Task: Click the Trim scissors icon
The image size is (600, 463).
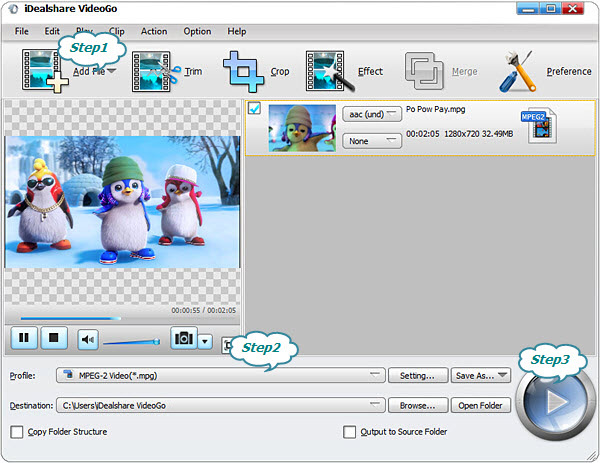Action: [x=156, y=72]
